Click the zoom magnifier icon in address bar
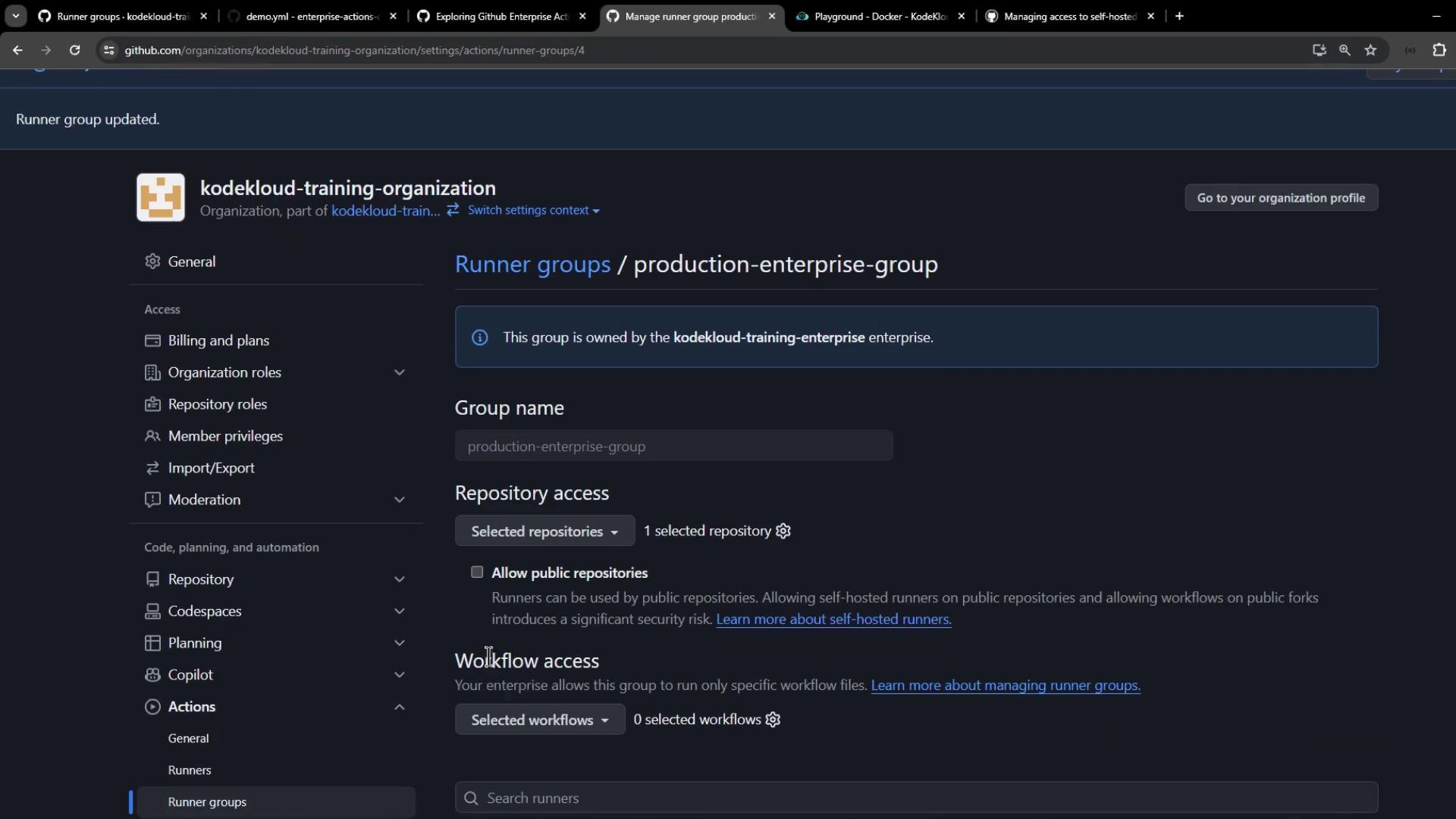 click(x=1345, y=50)
